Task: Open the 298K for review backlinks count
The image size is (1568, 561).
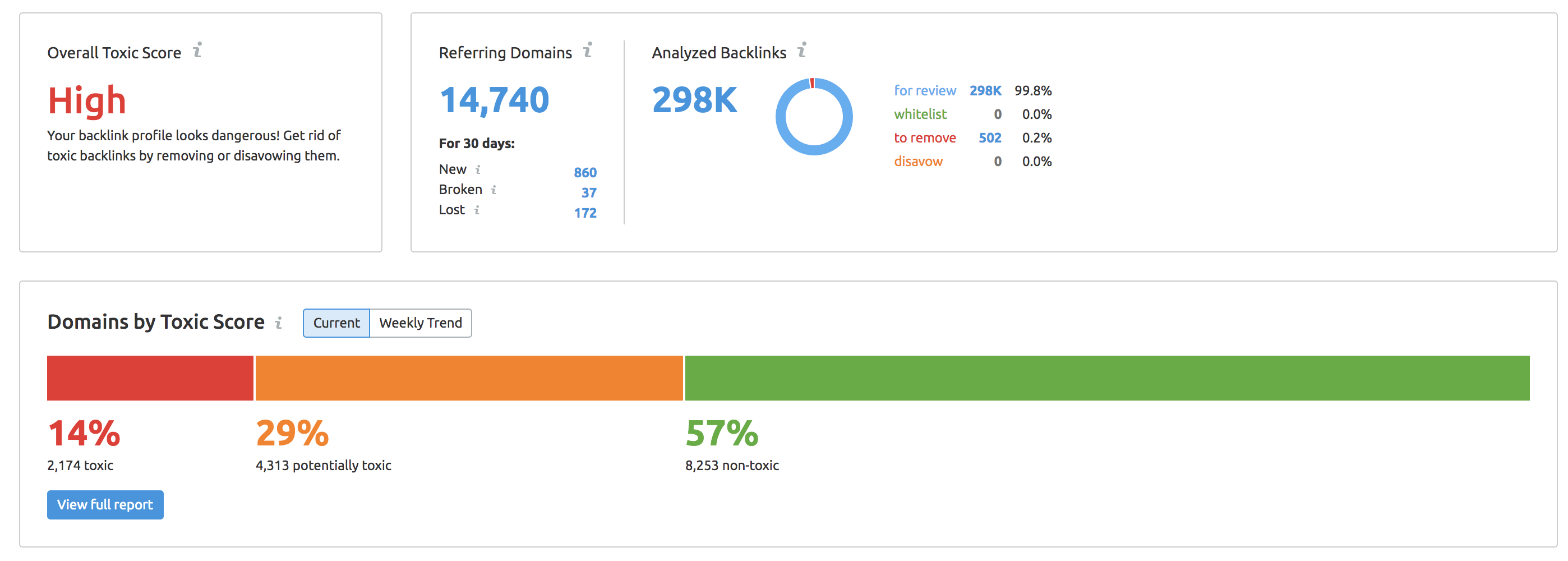Action: tap(984, 91)
